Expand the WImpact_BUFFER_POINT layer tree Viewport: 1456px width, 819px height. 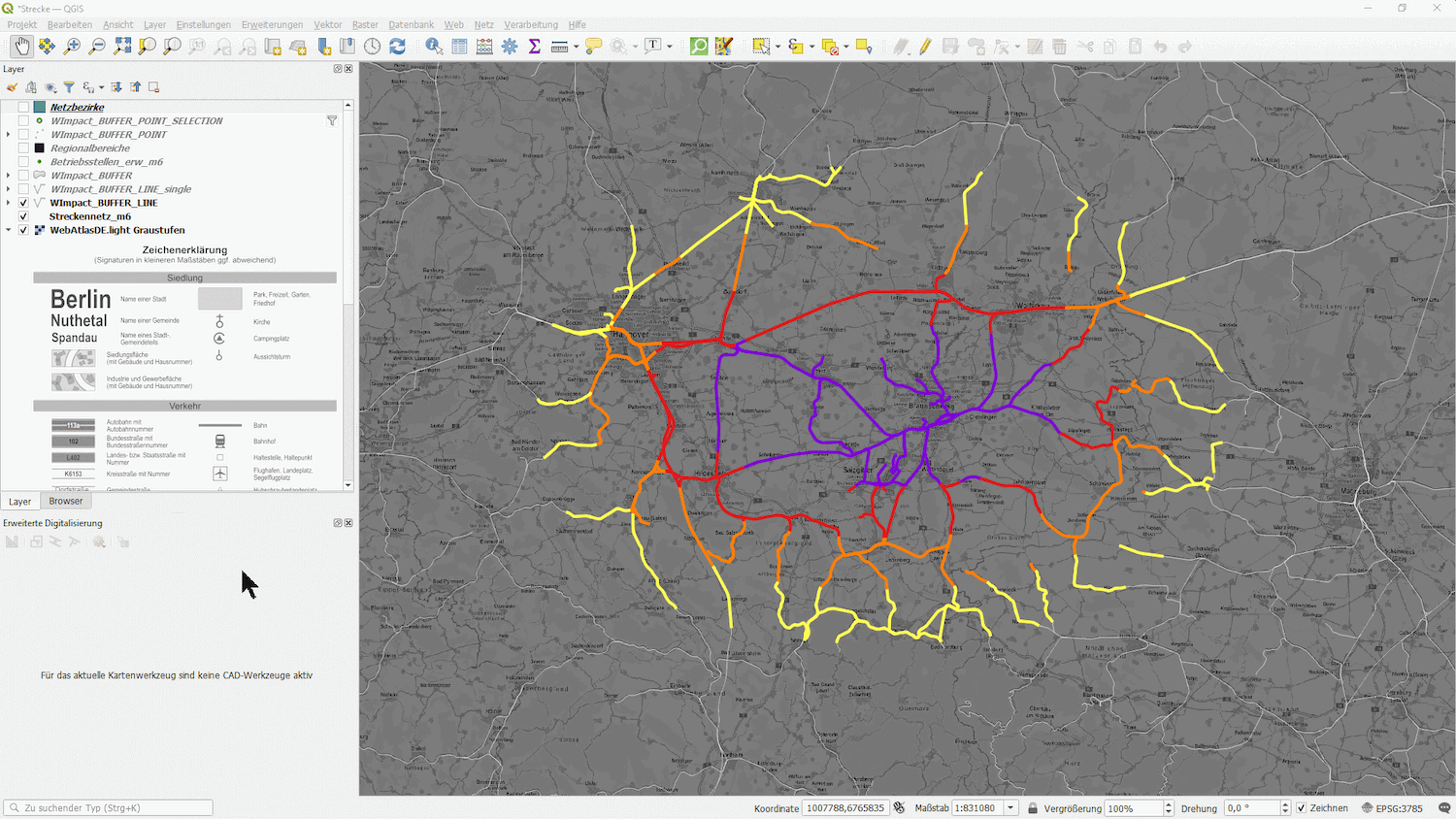tap(9, 135)
